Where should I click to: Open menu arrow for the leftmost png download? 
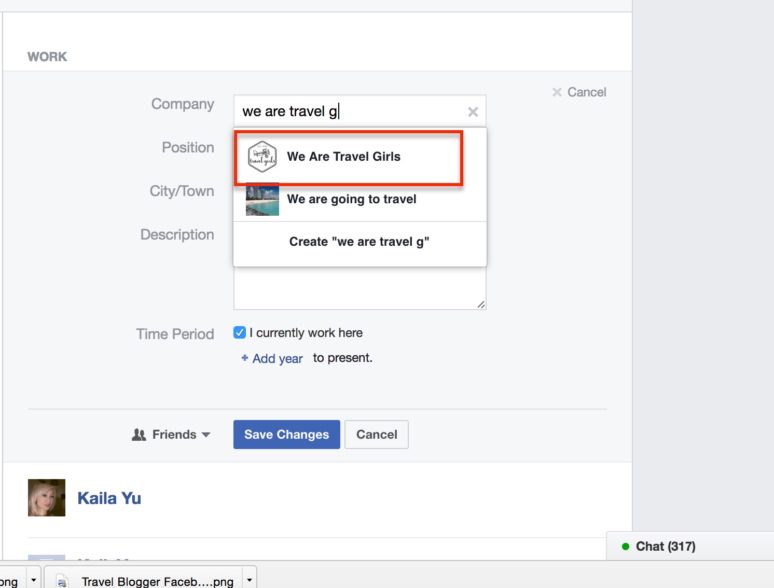pos(33,580)
